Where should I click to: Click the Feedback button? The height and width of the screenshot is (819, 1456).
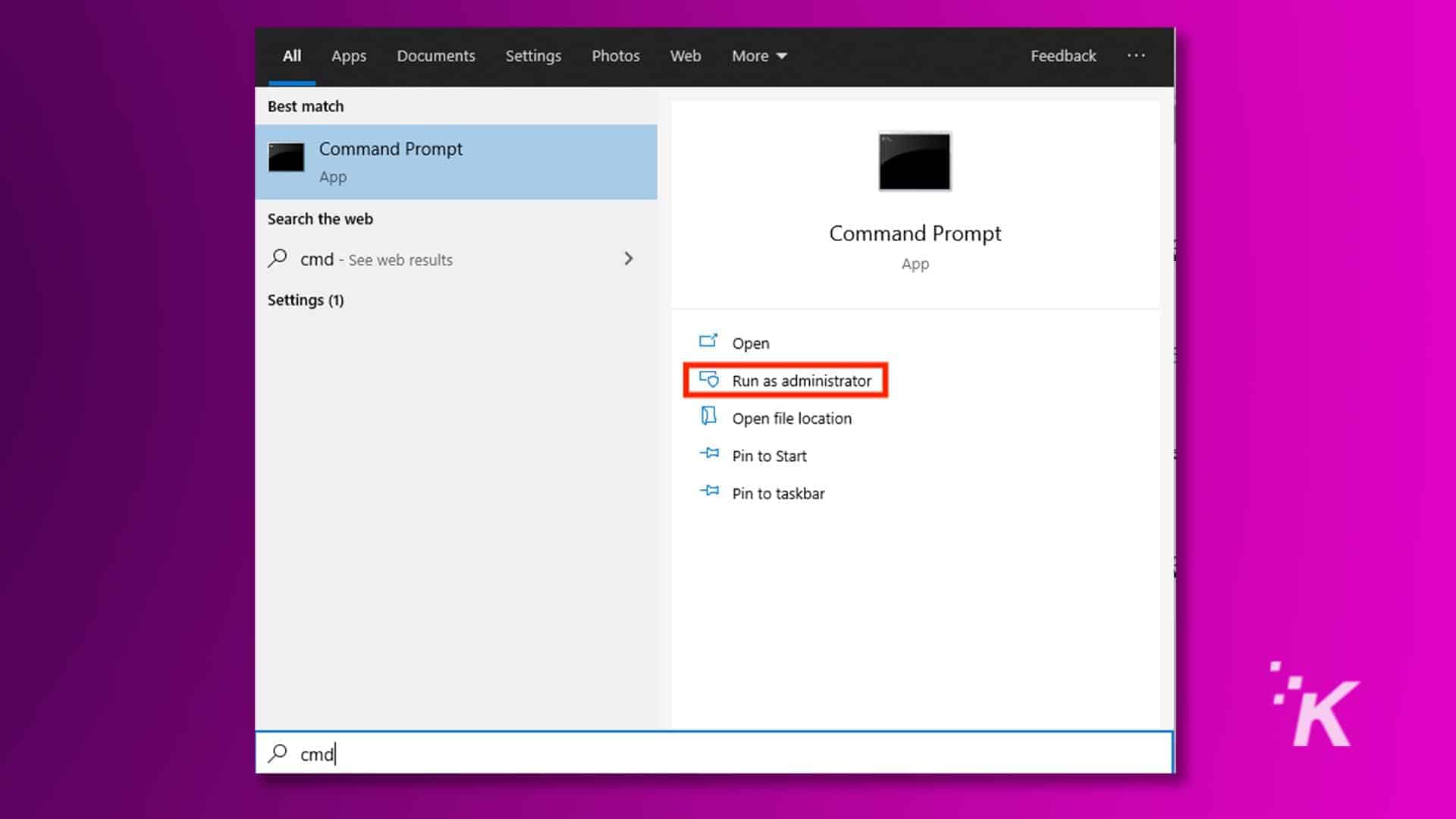point(1062,56)
